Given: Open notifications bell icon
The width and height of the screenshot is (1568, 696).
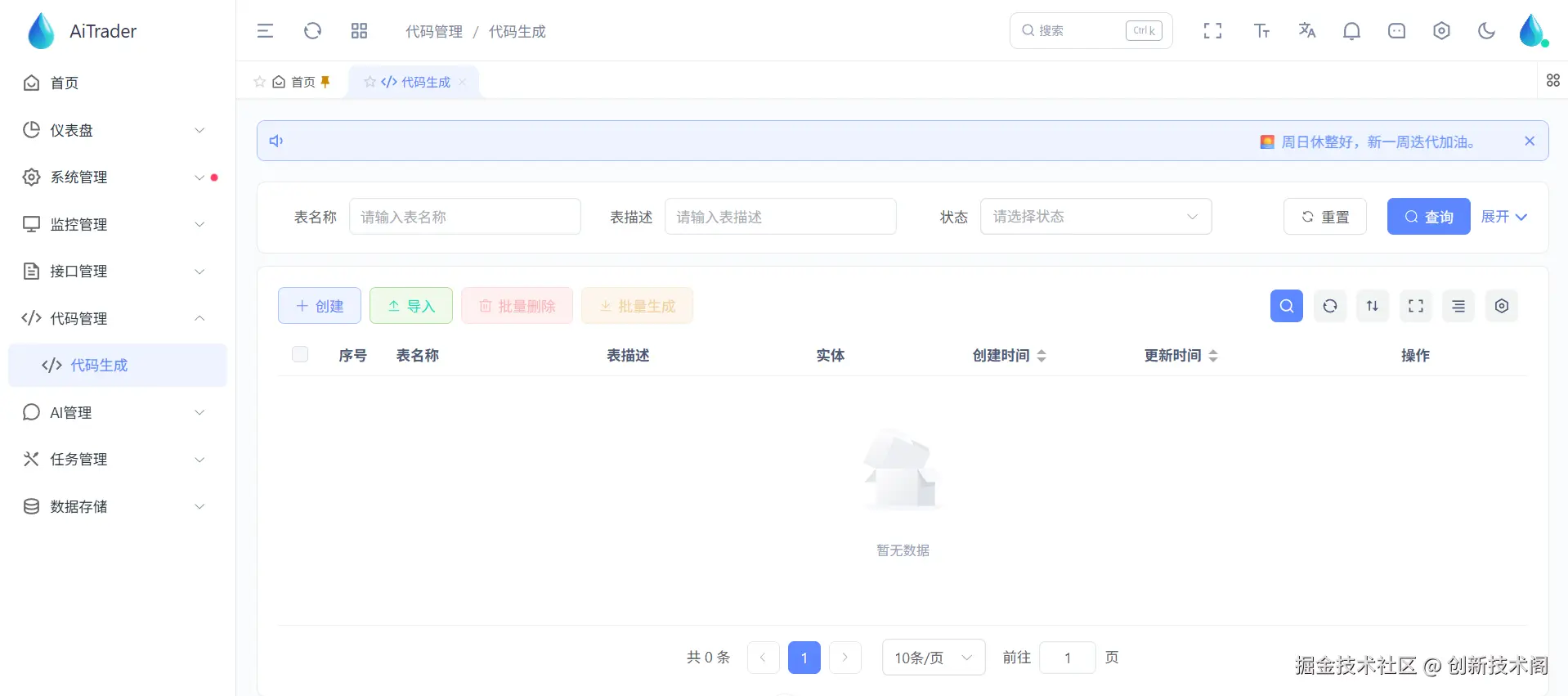Looking at the screenshot, I should pyautogui.click(x=1351, y=31).
